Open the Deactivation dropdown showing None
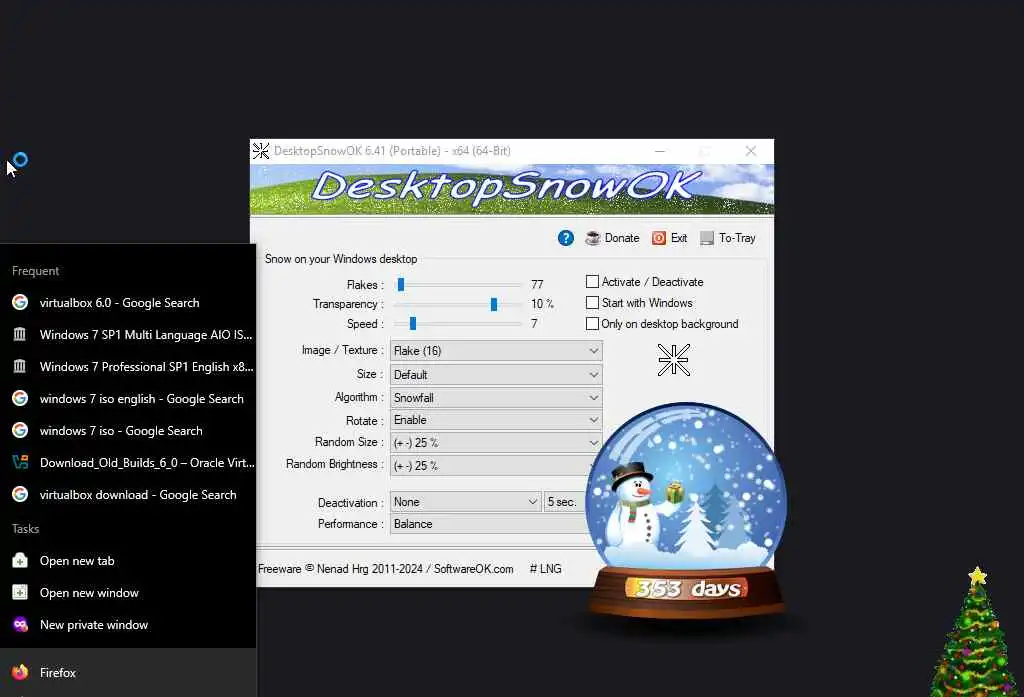Screen dimensions: 1024x697 click(466, 502)
